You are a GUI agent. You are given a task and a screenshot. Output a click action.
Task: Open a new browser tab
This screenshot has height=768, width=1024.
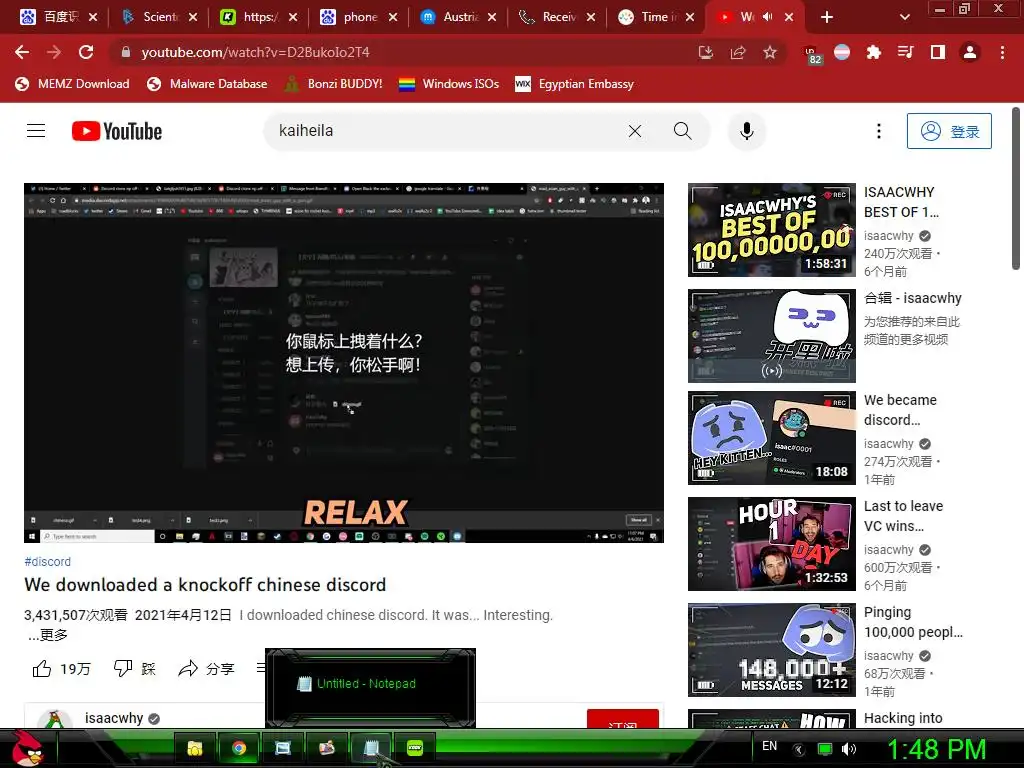[x=827, y=18]
